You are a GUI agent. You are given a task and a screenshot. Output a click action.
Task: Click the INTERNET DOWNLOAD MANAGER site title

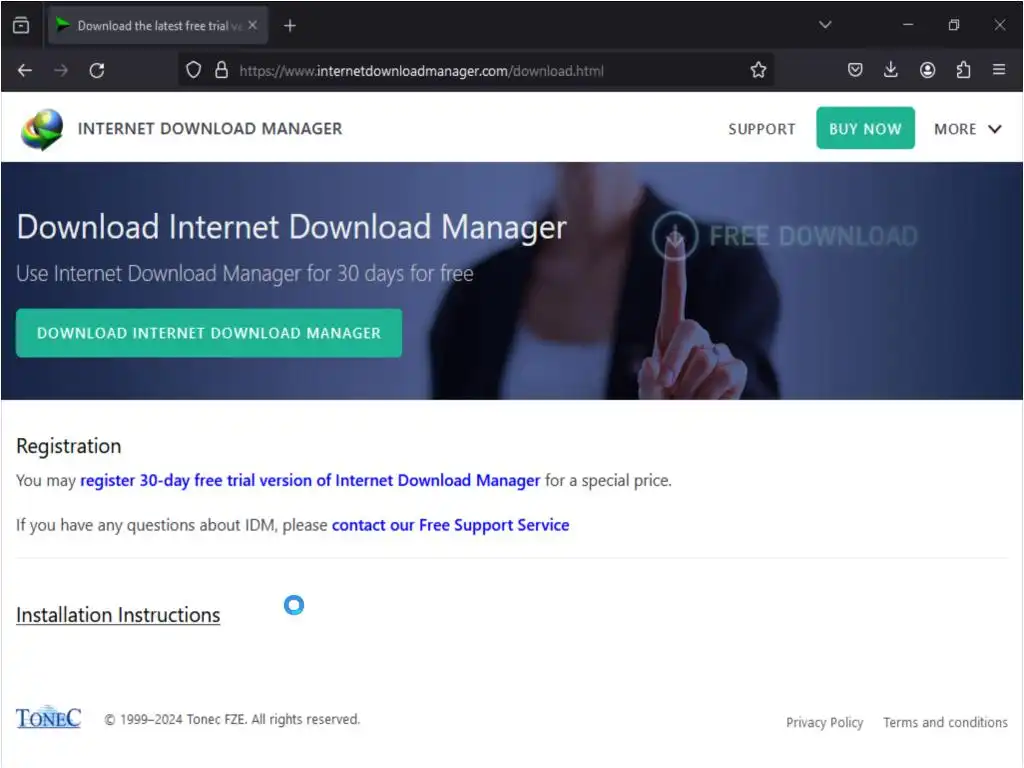[x=210, y=129]
